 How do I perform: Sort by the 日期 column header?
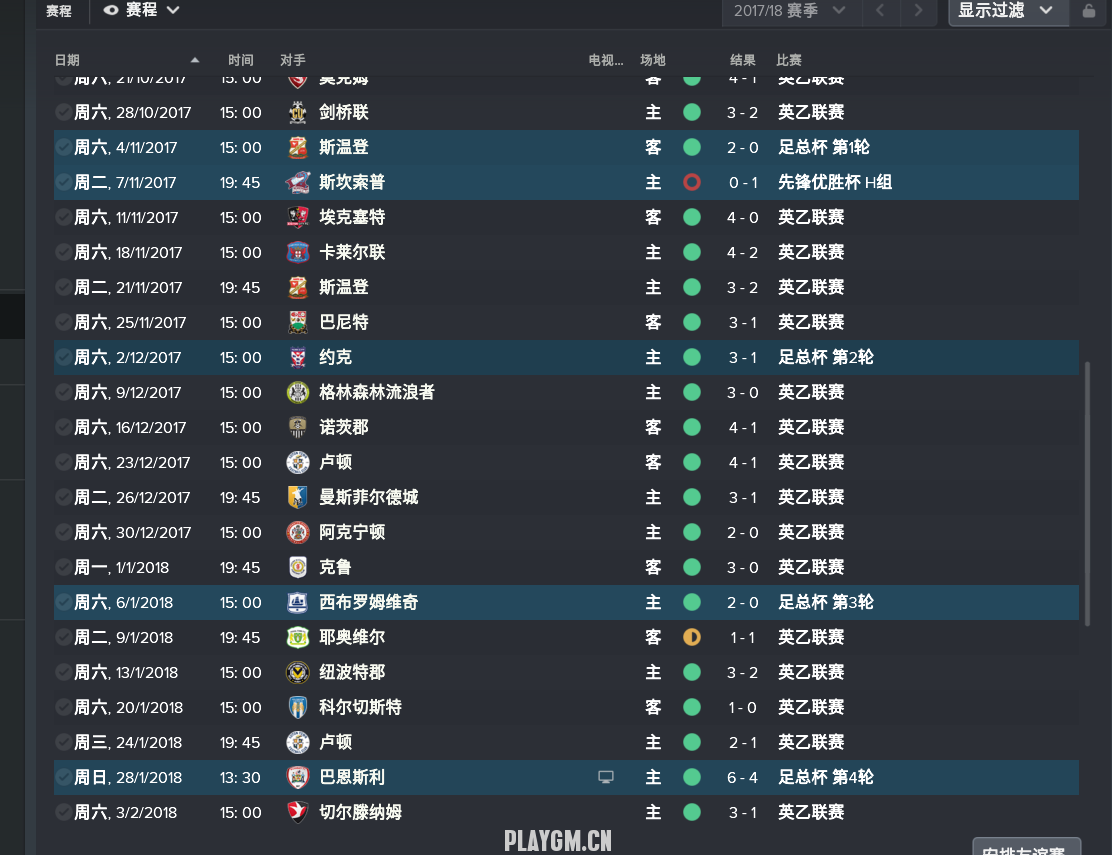[67, 60]
